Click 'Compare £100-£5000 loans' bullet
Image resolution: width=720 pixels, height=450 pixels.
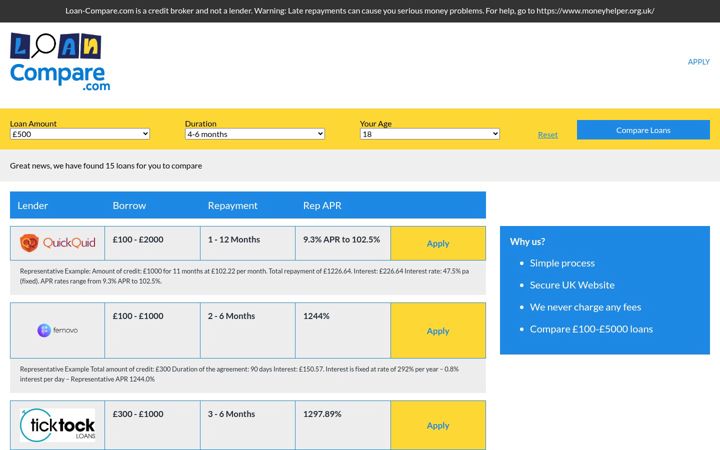point(591,329)
